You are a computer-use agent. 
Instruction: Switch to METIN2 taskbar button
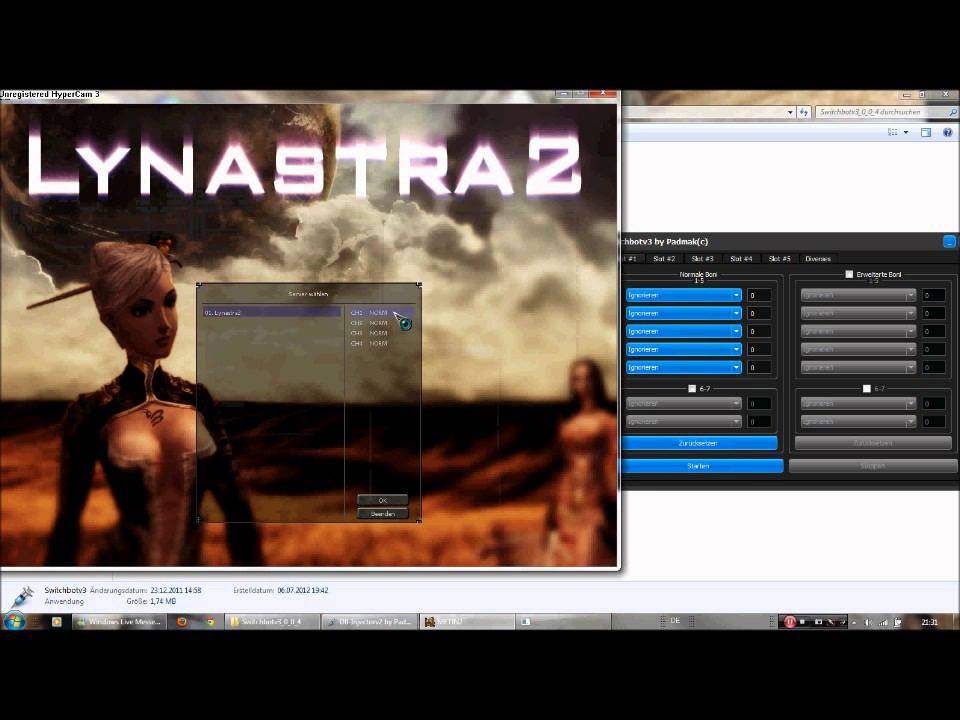[467, 621]
